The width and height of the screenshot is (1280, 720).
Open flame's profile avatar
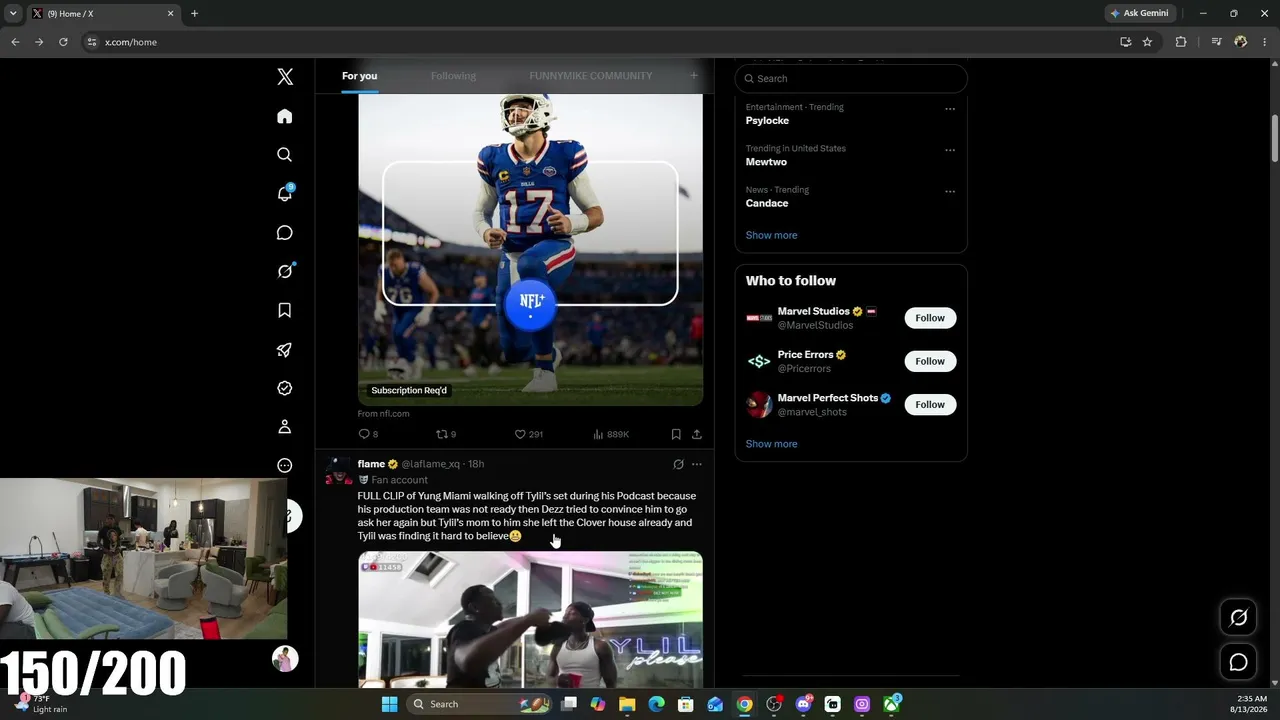click(339, 471)
